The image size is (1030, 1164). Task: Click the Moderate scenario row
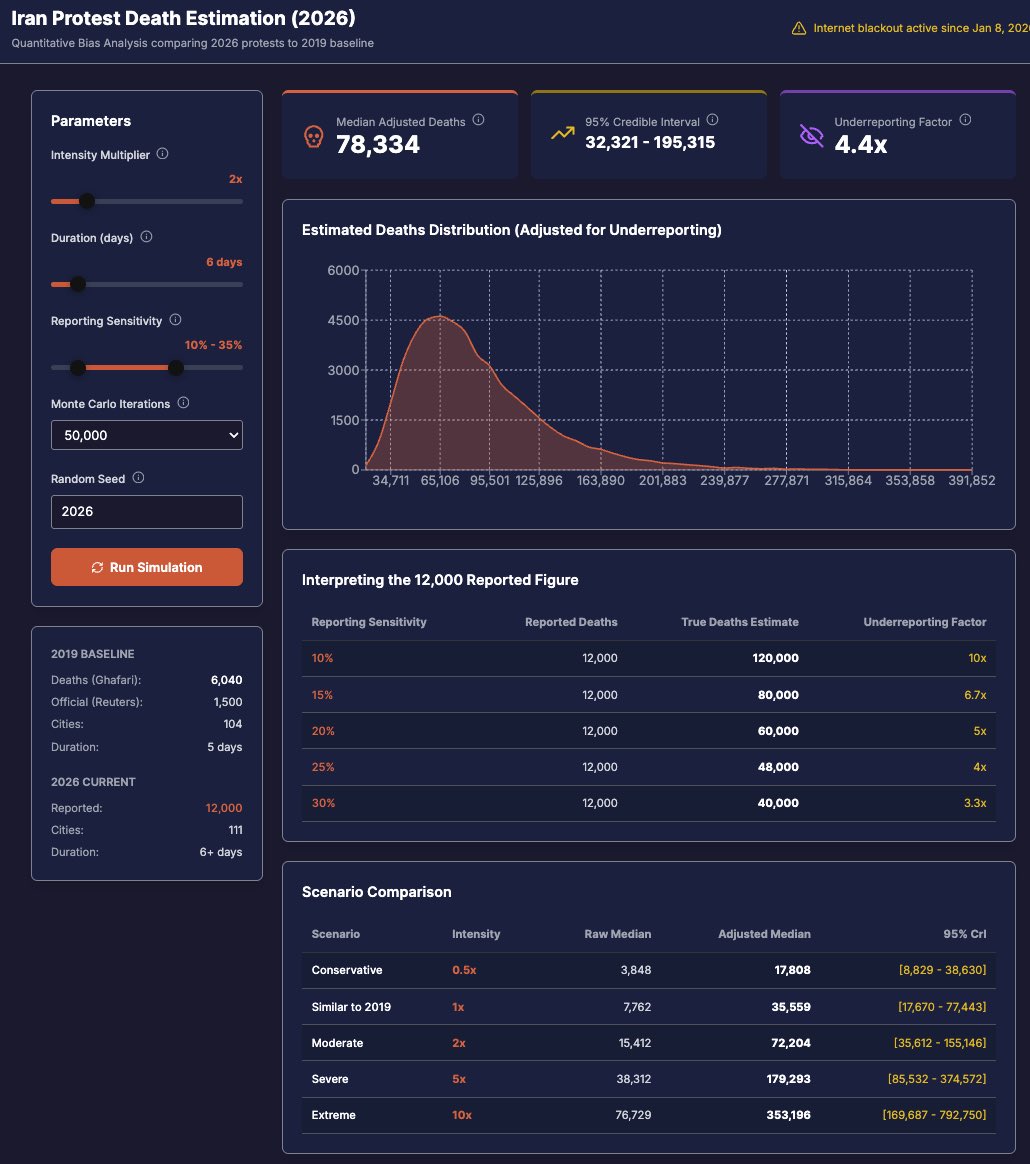(x=648, y=1043)
